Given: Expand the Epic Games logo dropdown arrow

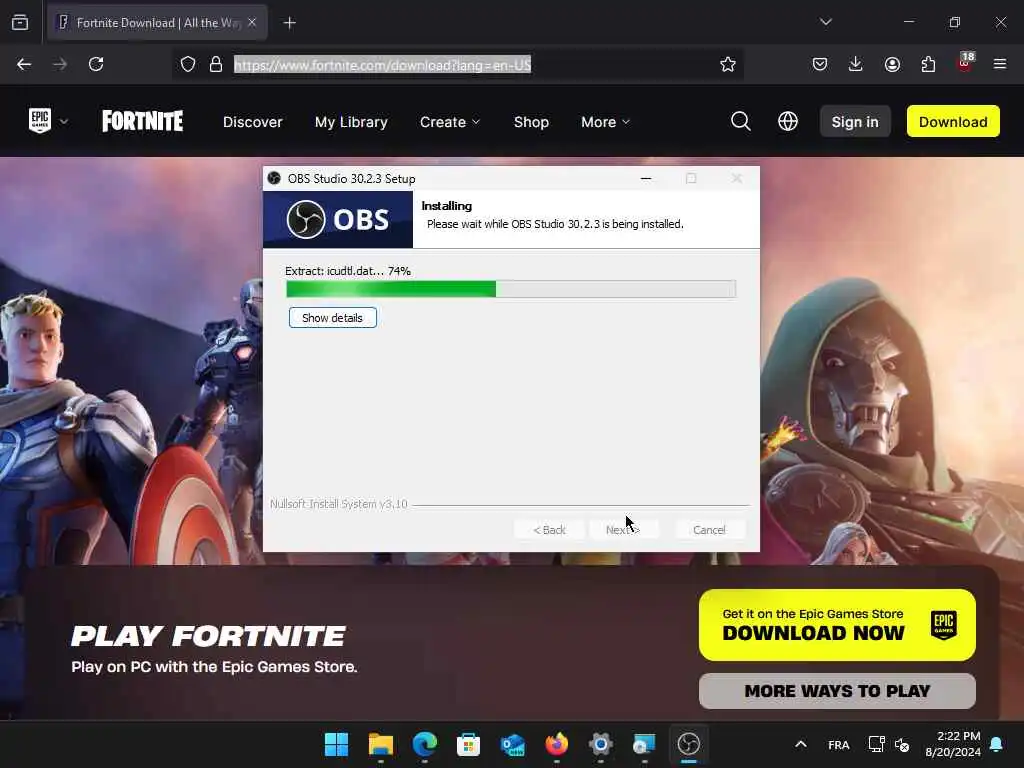Looking at the screenshot, I should [64, 121].
